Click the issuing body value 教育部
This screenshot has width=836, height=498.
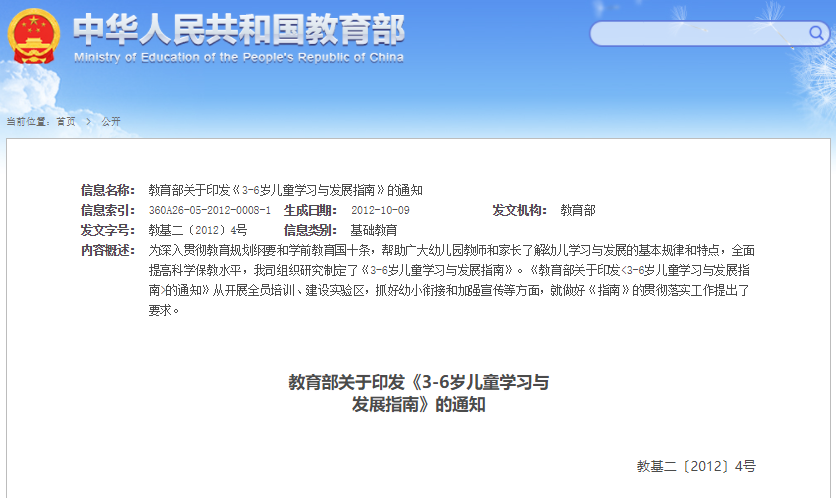[x=577, y=210]
